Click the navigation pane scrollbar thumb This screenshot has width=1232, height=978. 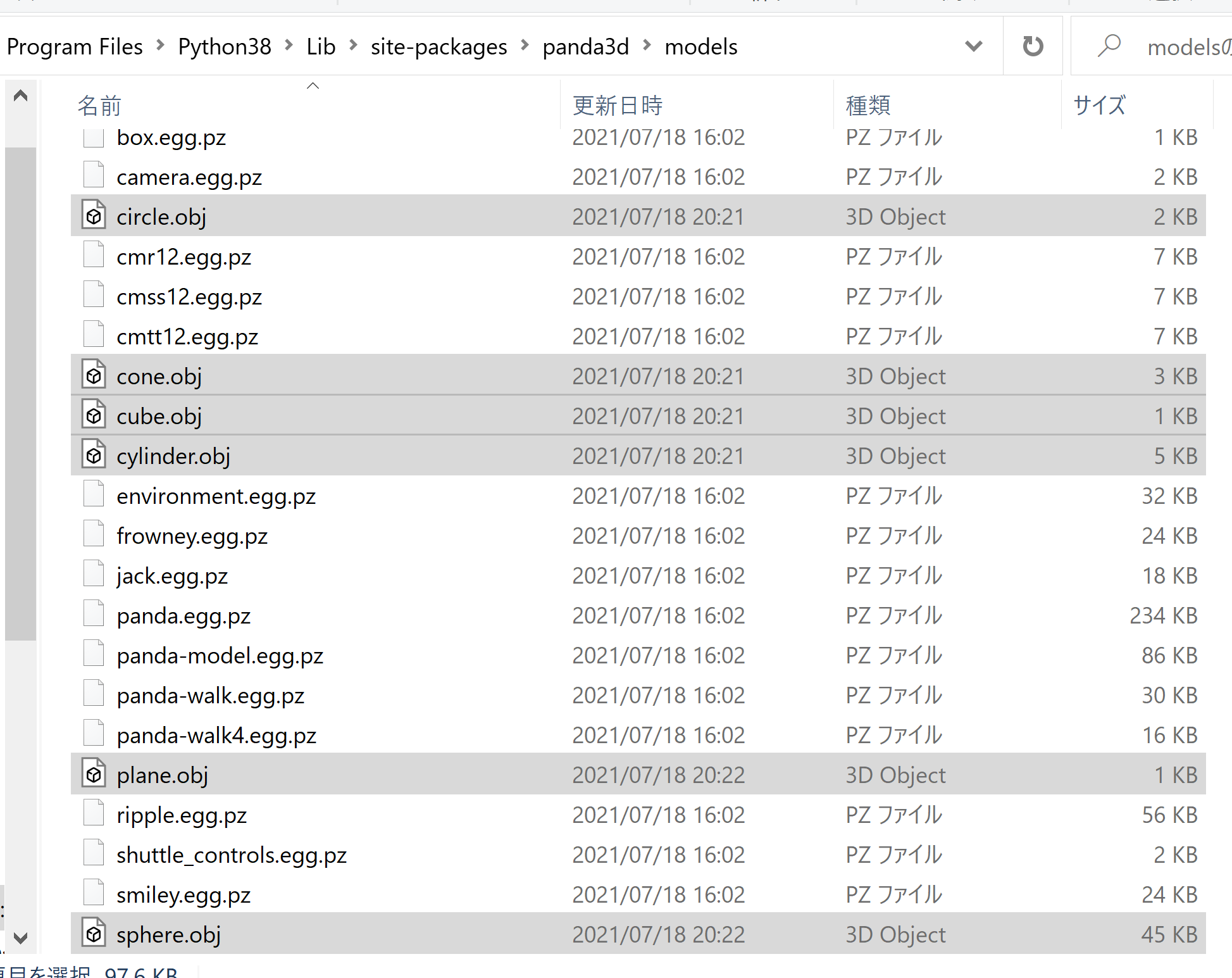point(20,394)
